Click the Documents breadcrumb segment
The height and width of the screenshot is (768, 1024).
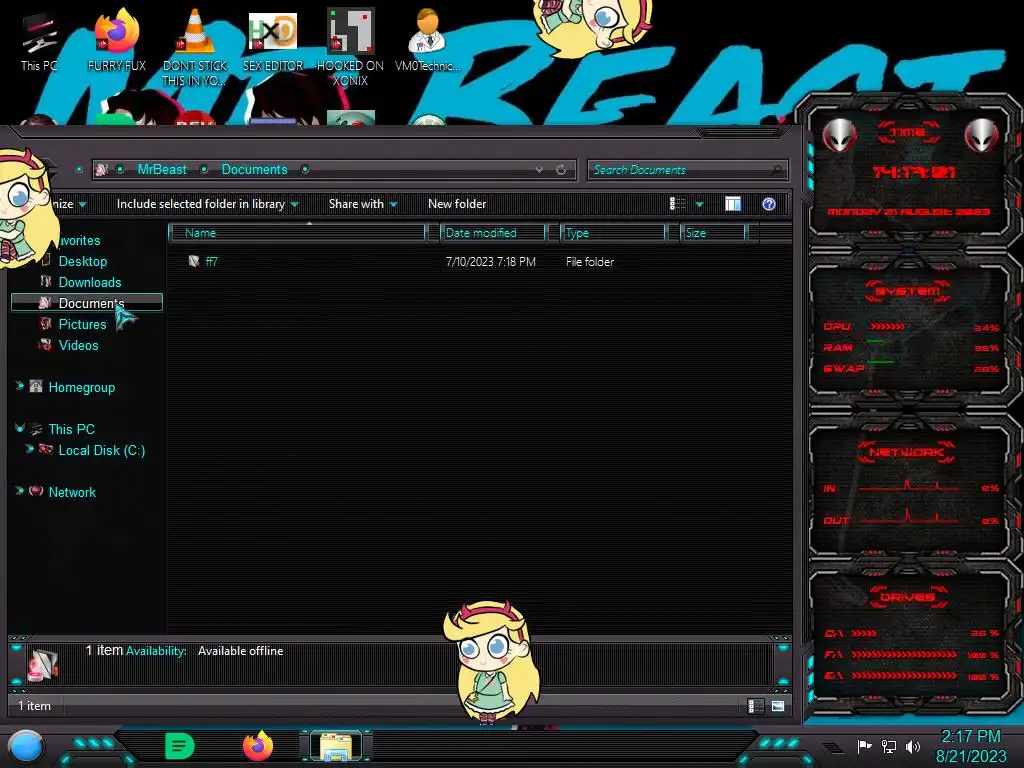point(254,169)
